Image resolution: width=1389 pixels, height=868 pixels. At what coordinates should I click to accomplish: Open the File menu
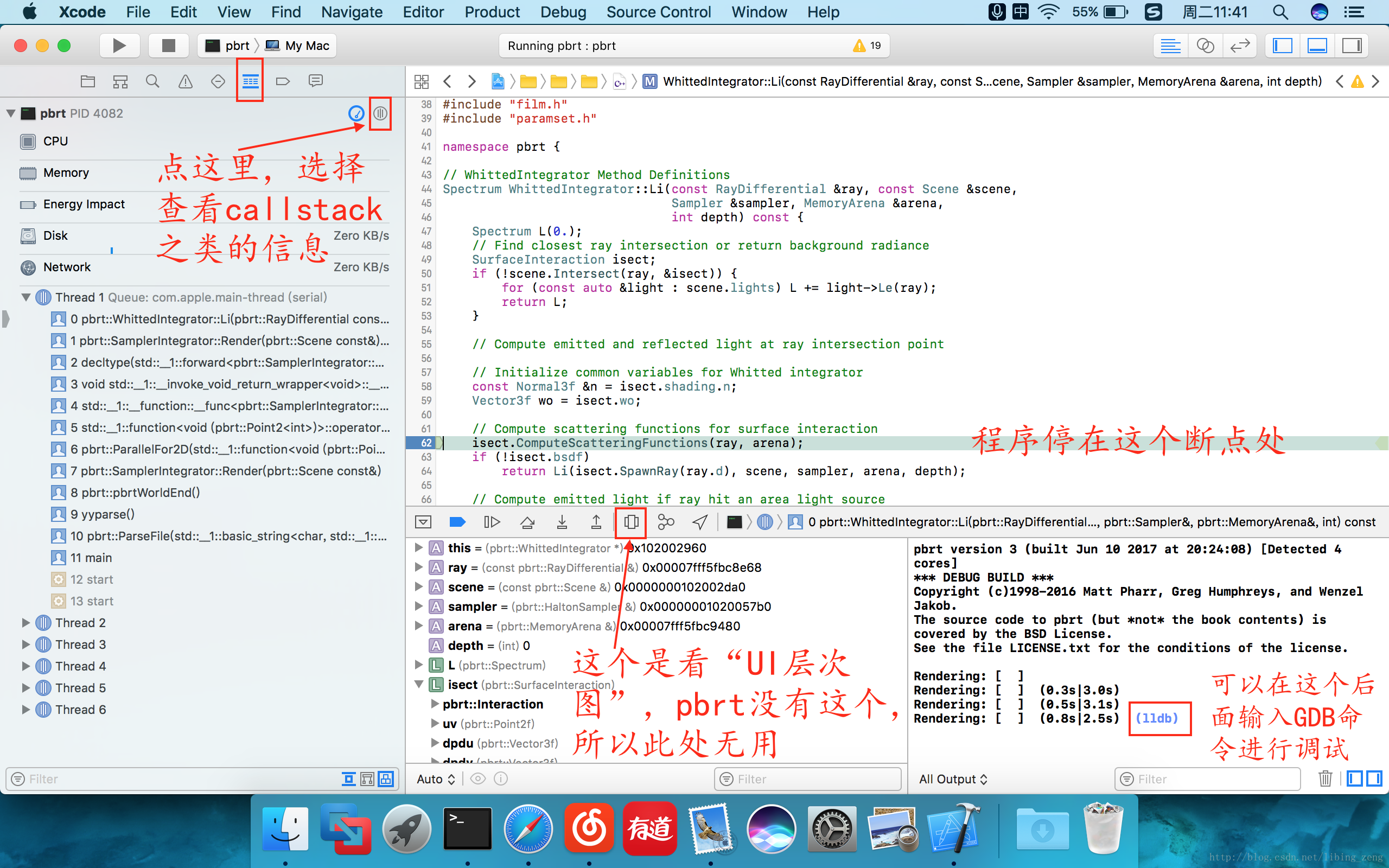(138, 12)
